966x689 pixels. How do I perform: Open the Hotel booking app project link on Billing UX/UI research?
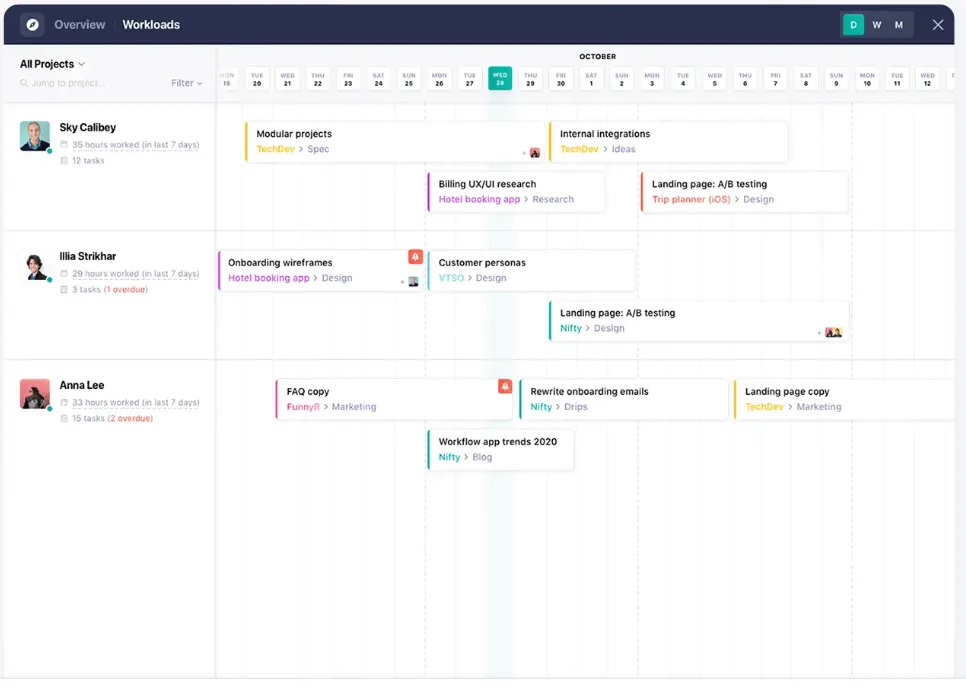(479, 199)
